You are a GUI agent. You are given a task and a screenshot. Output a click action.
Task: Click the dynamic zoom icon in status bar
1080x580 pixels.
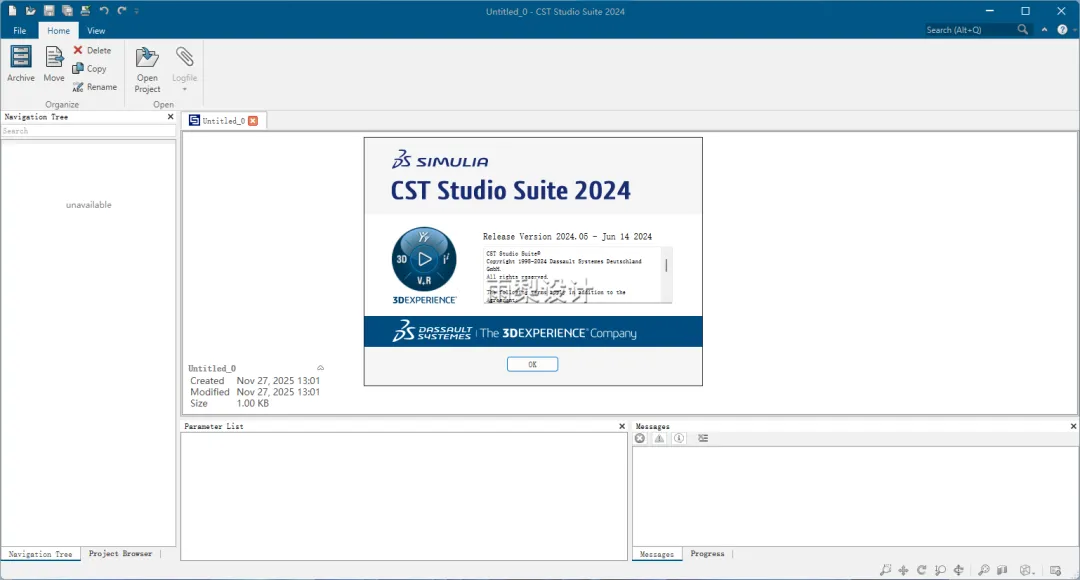[x=939, y=570]
